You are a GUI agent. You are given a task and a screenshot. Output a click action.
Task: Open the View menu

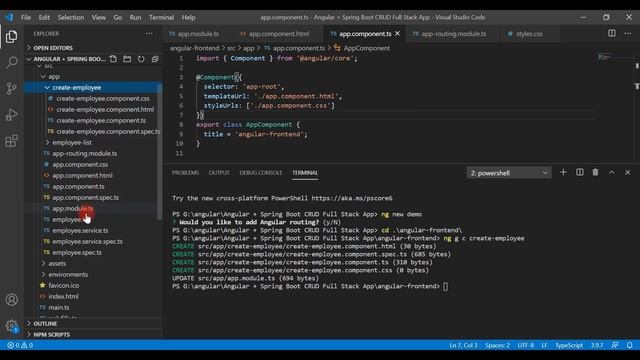[x=98, y=18]
